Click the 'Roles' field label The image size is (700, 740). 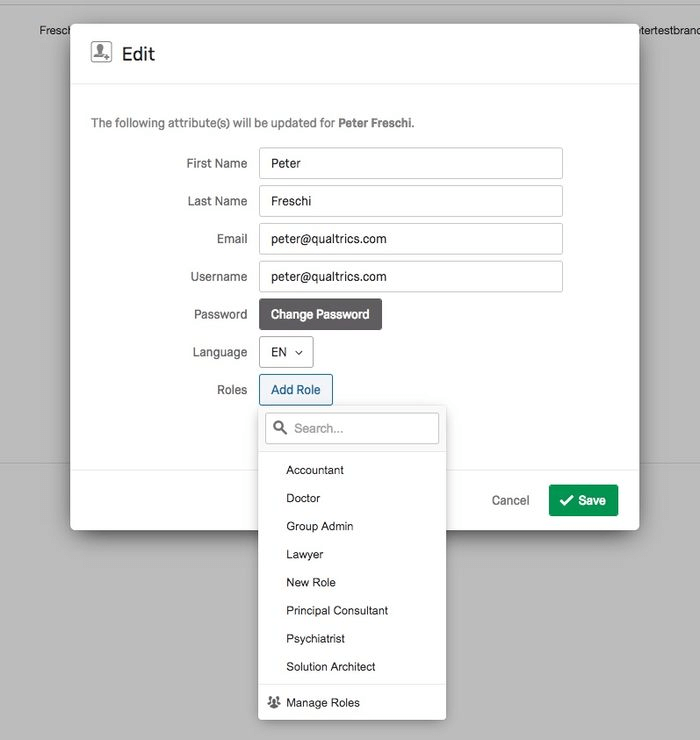[232, 390]
